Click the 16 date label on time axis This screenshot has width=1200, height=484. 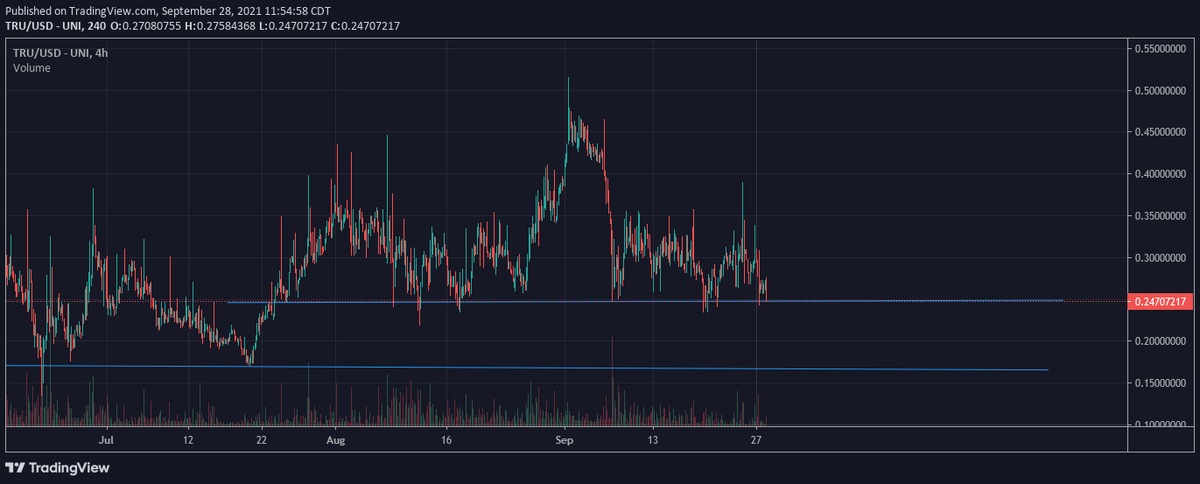click(x=446, y=439)
